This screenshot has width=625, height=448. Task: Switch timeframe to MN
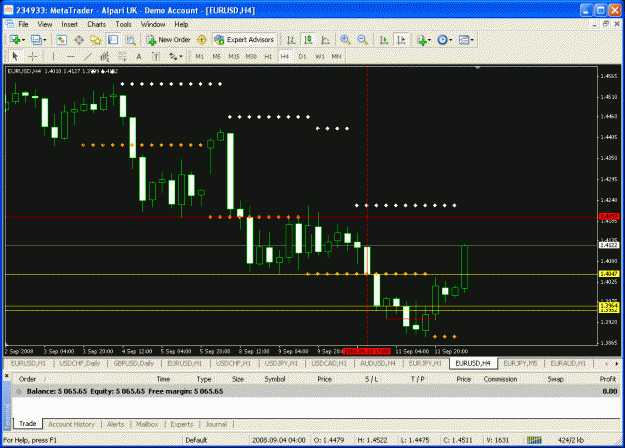pos(336,57)
